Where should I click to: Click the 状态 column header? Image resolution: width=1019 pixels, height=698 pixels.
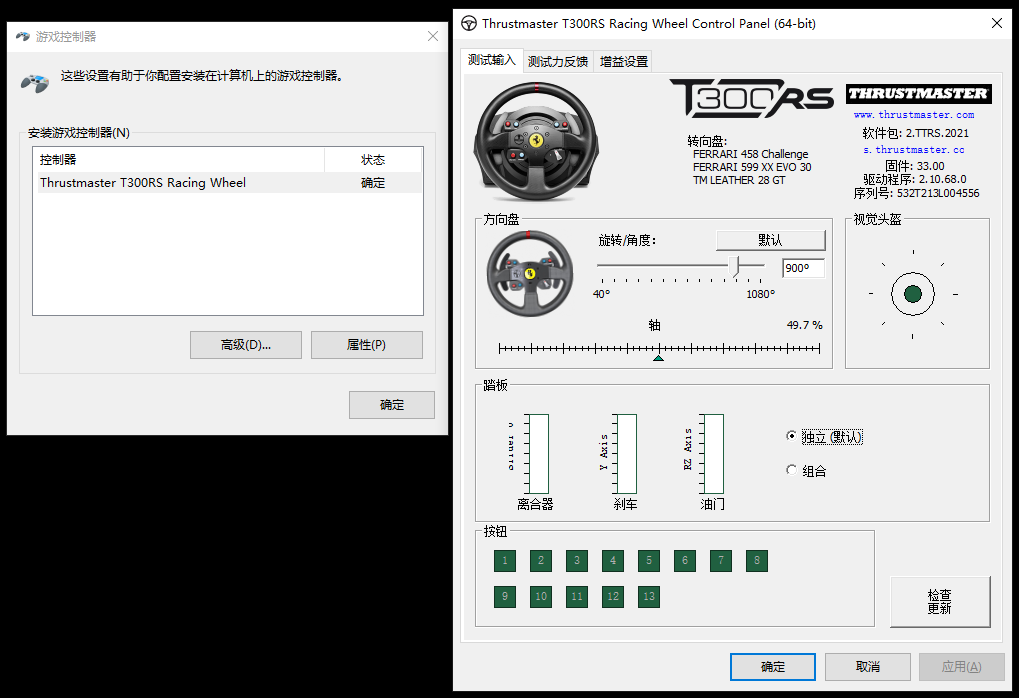pos(373,160)
